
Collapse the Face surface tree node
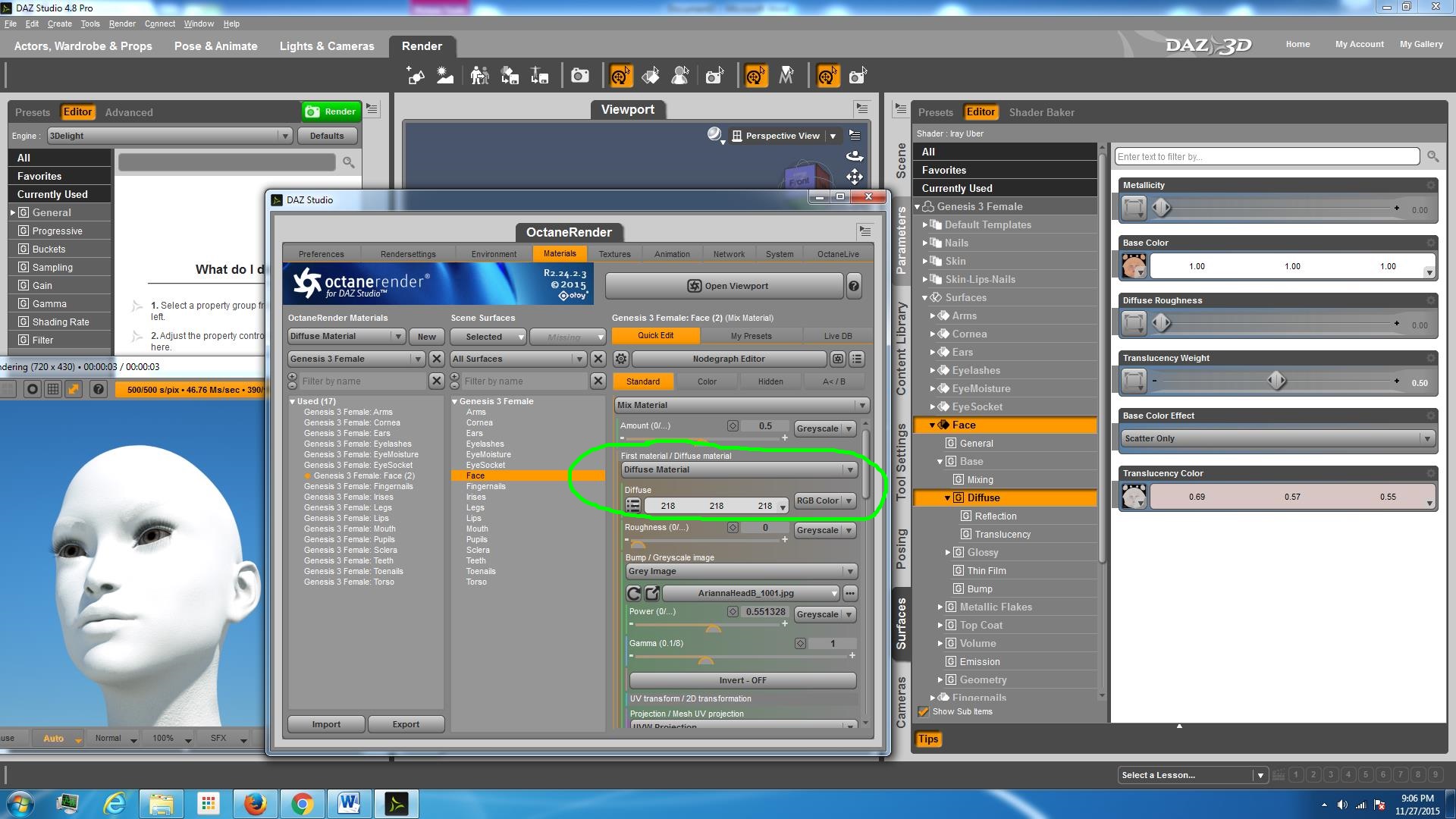tap(932, 425)
